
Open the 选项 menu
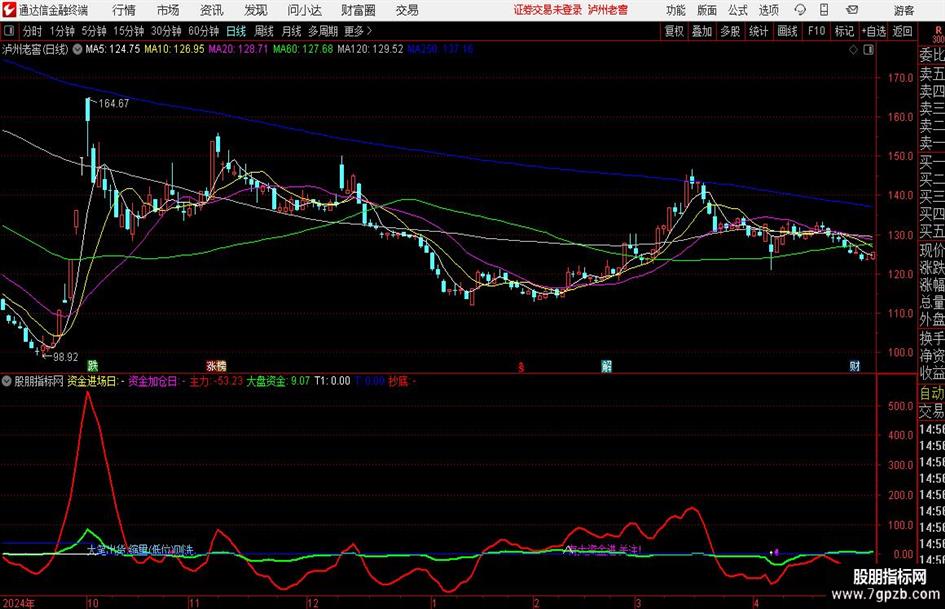pos(768,10)
